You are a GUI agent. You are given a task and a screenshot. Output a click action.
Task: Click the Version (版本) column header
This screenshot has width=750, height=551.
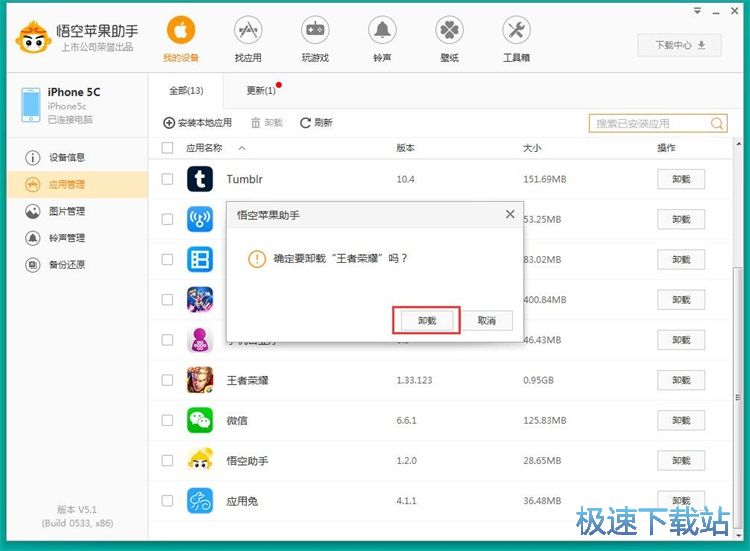[405, 148]
